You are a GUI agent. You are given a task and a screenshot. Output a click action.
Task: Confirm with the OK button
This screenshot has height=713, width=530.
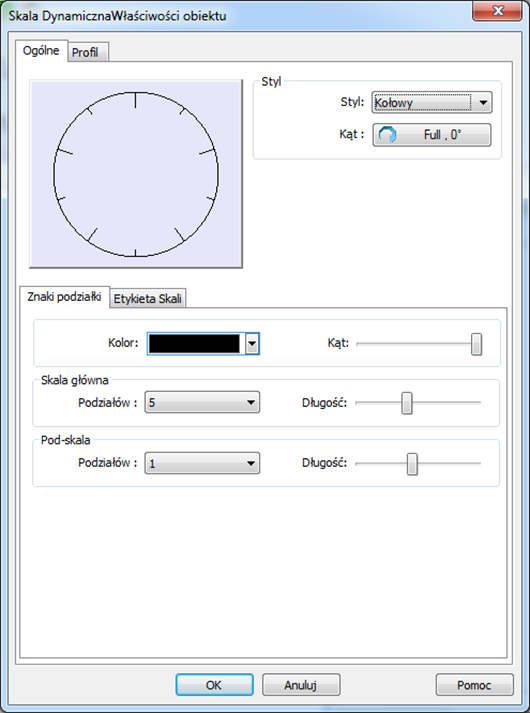(x=215, y=685)
